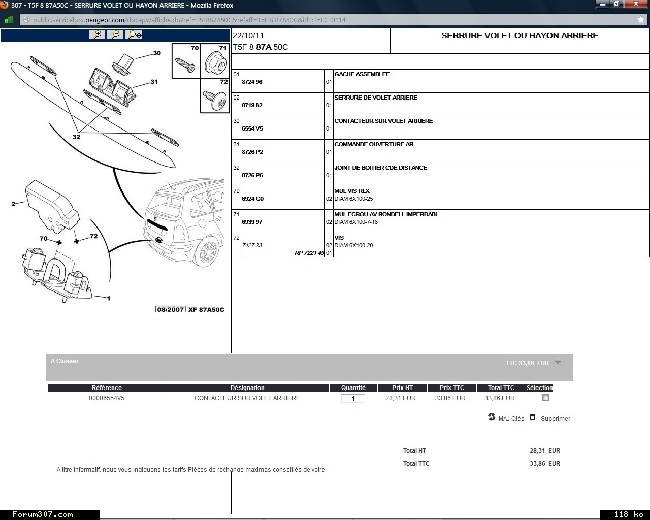650x520 pixels.
Task: Click designation SERRURE DE VOLET ARRIERE
Action: (x=376, y=97)
